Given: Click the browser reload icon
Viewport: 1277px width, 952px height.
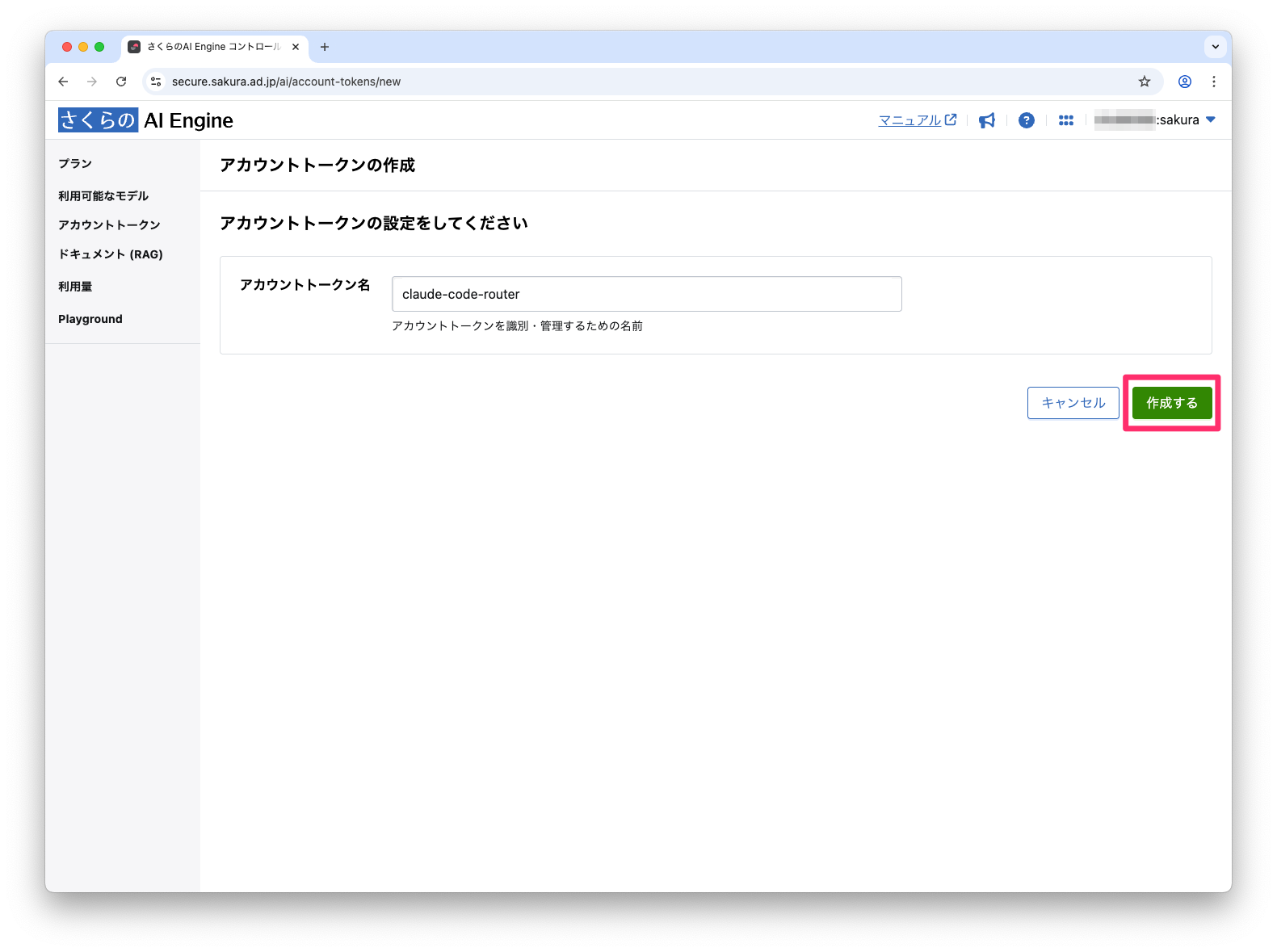Looking at the screenshot, I should pyautogui.click(x=121, y=82).
